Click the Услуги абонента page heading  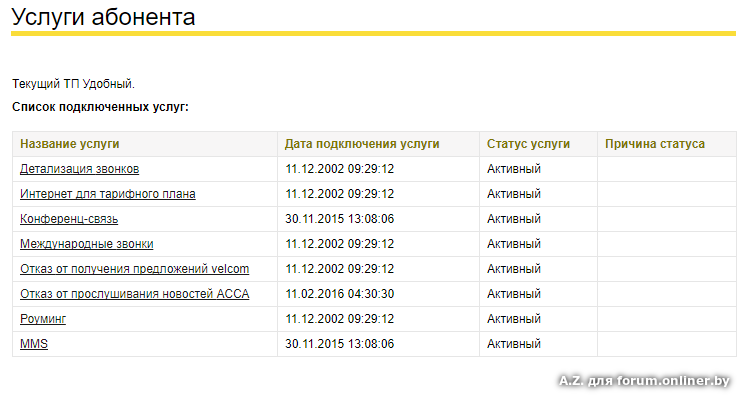point(103,17)
